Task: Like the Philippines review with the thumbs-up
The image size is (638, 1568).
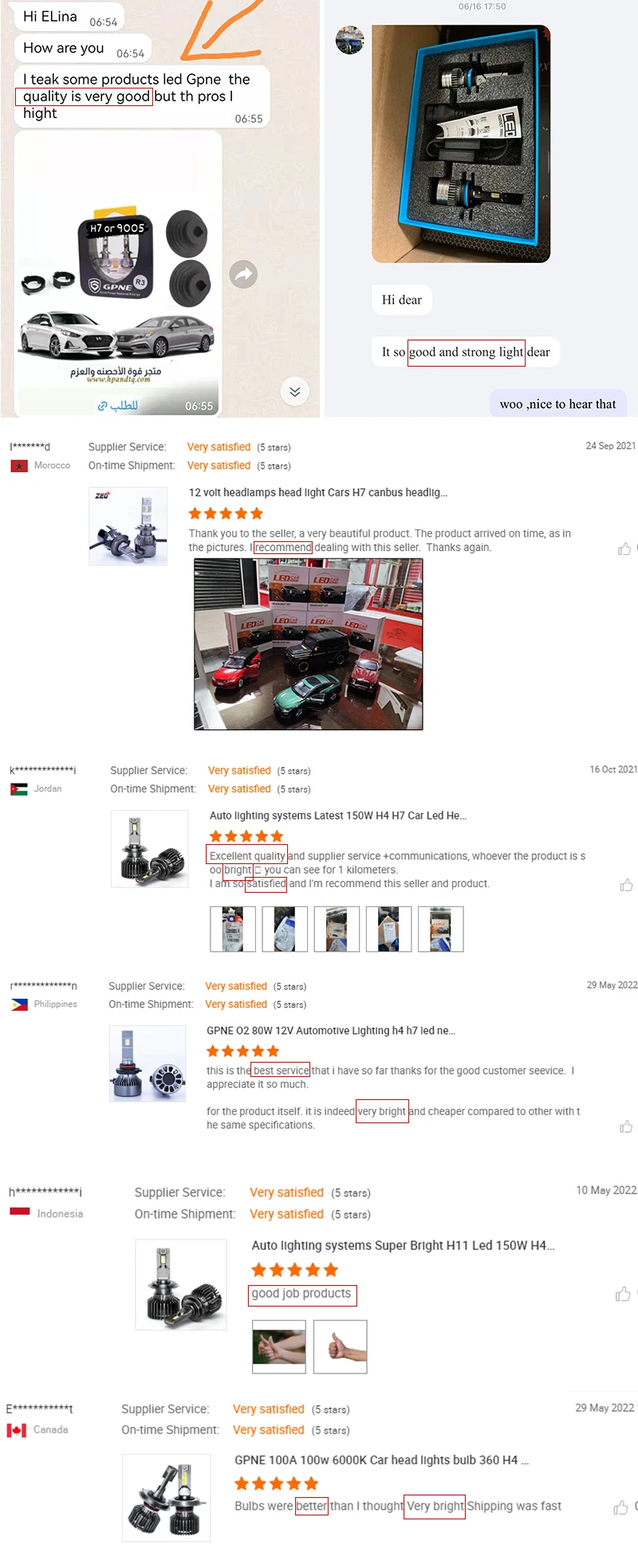Action: 626,1126
